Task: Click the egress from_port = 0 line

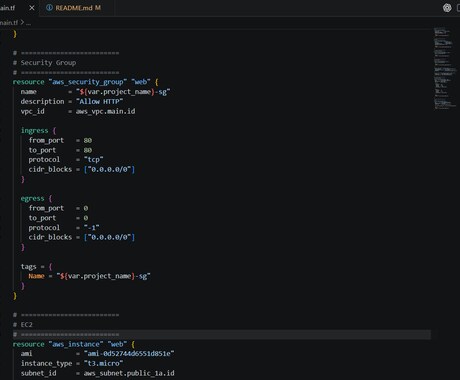Action: tap(58, 208)
